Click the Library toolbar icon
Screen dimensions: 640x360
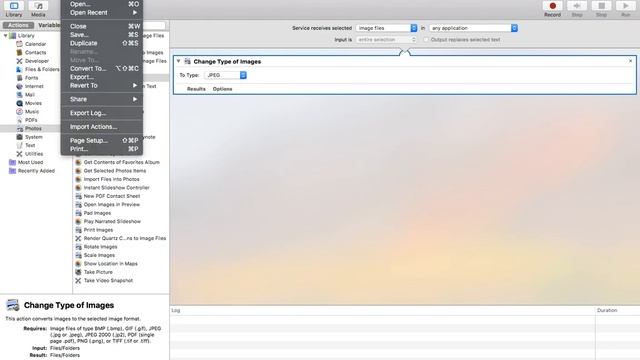pos(14,6)
